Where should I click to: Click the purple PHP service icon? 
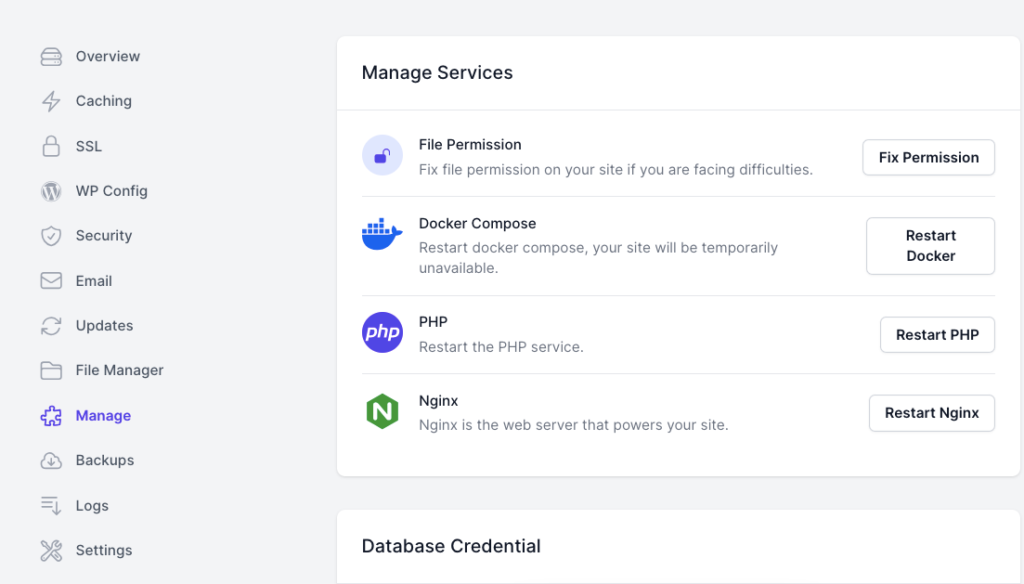(x=382, y=333)
